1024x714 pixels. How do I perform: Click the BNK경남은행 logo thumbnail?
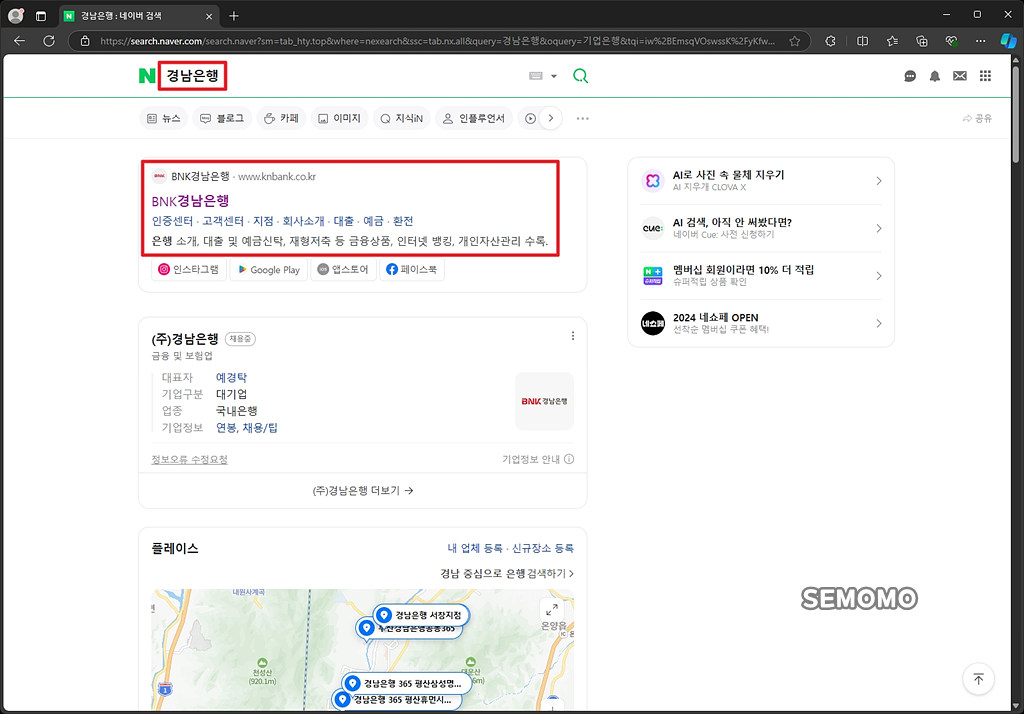544,401
